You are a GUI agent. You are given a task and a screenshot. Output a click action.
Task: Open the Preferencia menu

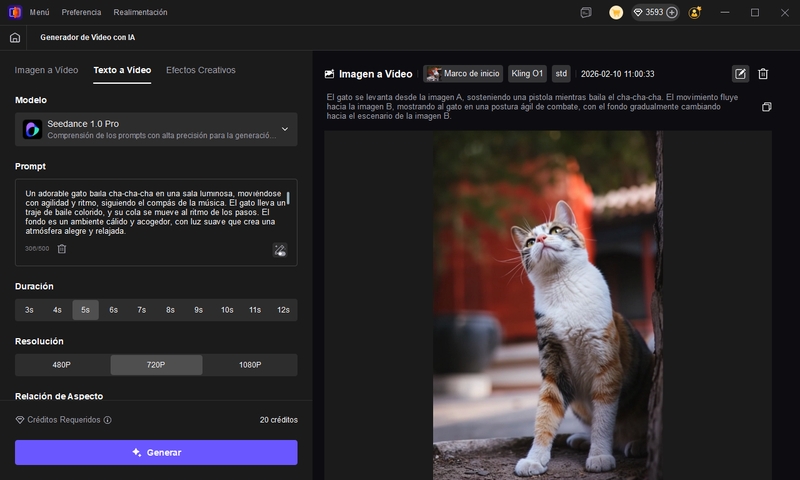81,12
